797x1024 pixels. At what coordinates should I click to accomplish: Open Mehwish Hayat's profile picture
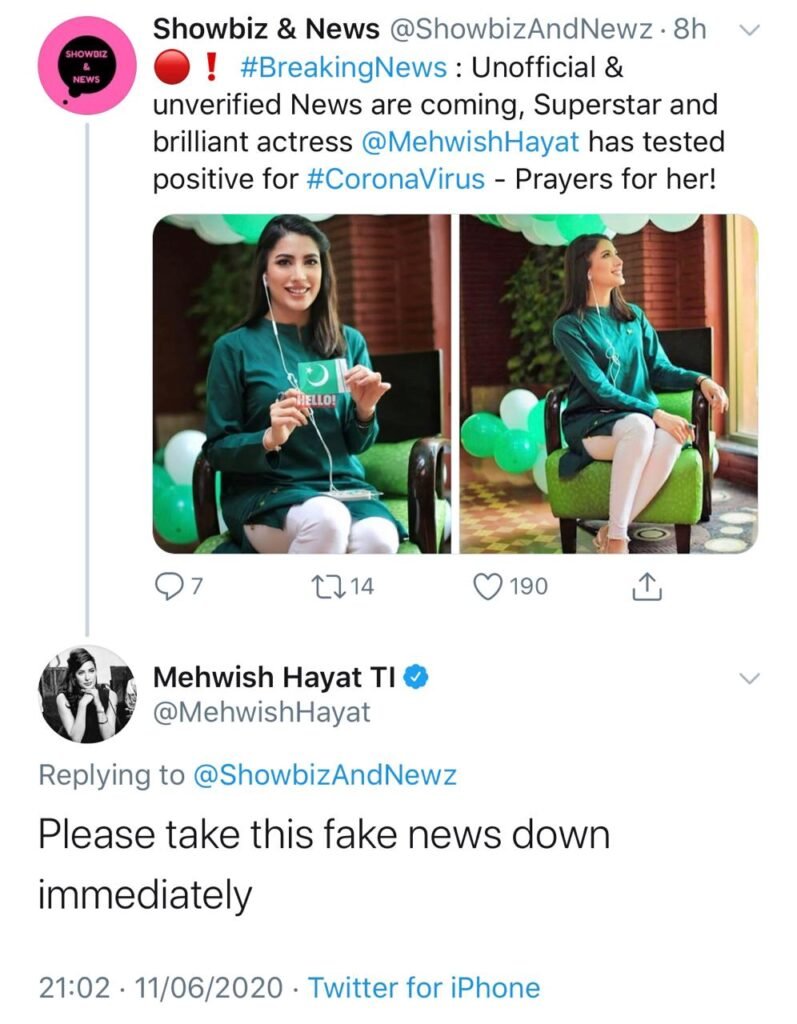coord(86,693)
